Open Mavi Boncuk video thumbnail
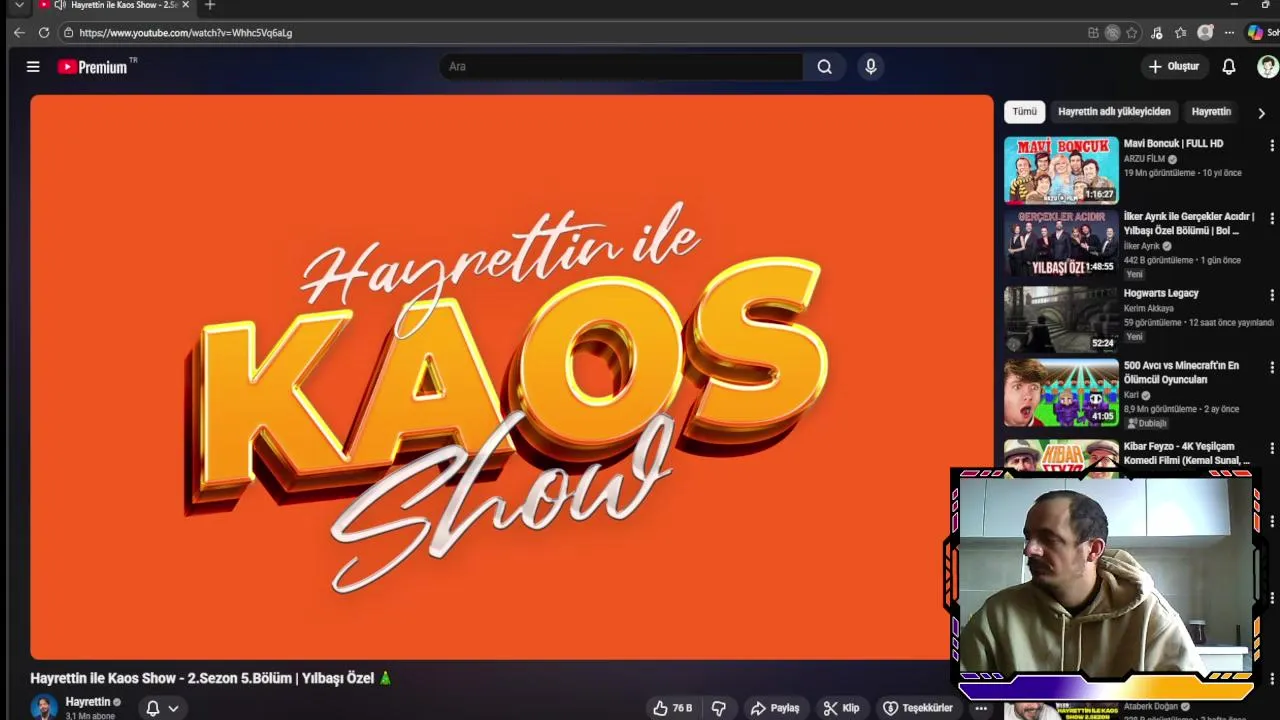Viewport: 1280px width, 720px height. click(1061, 170)
